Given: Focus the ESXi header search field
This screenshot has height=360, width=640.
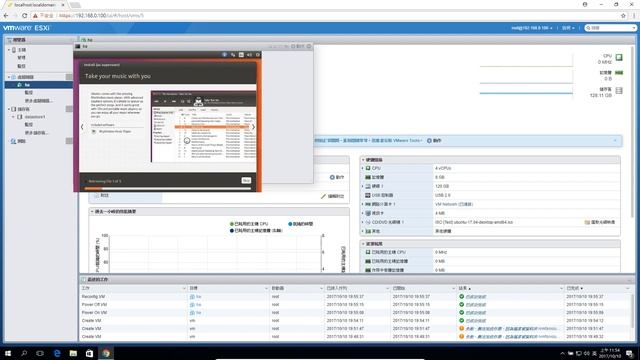Looking at the screenshot, I should tap(610, 28).
